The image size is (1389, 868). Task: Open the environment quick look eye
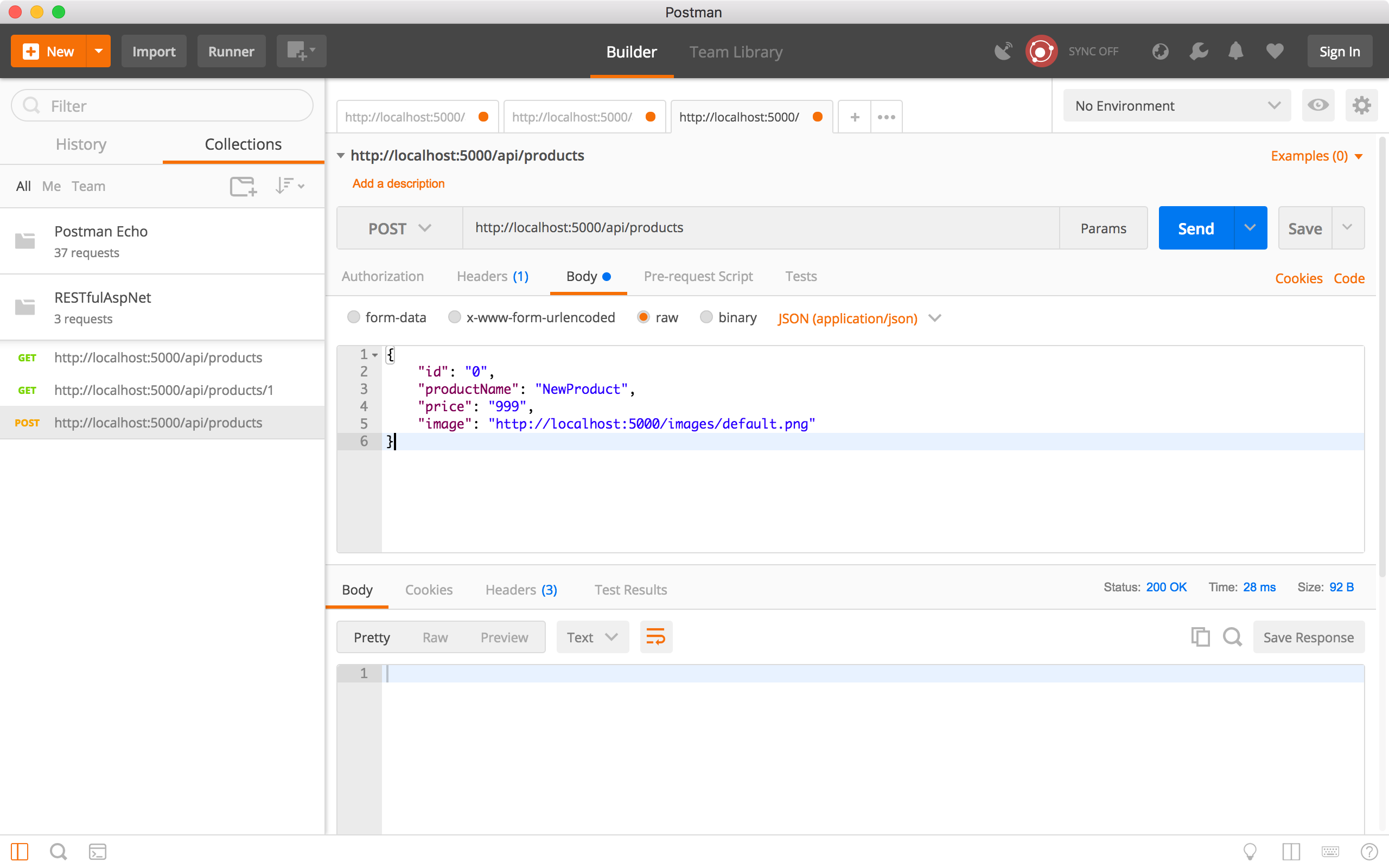1318,106
